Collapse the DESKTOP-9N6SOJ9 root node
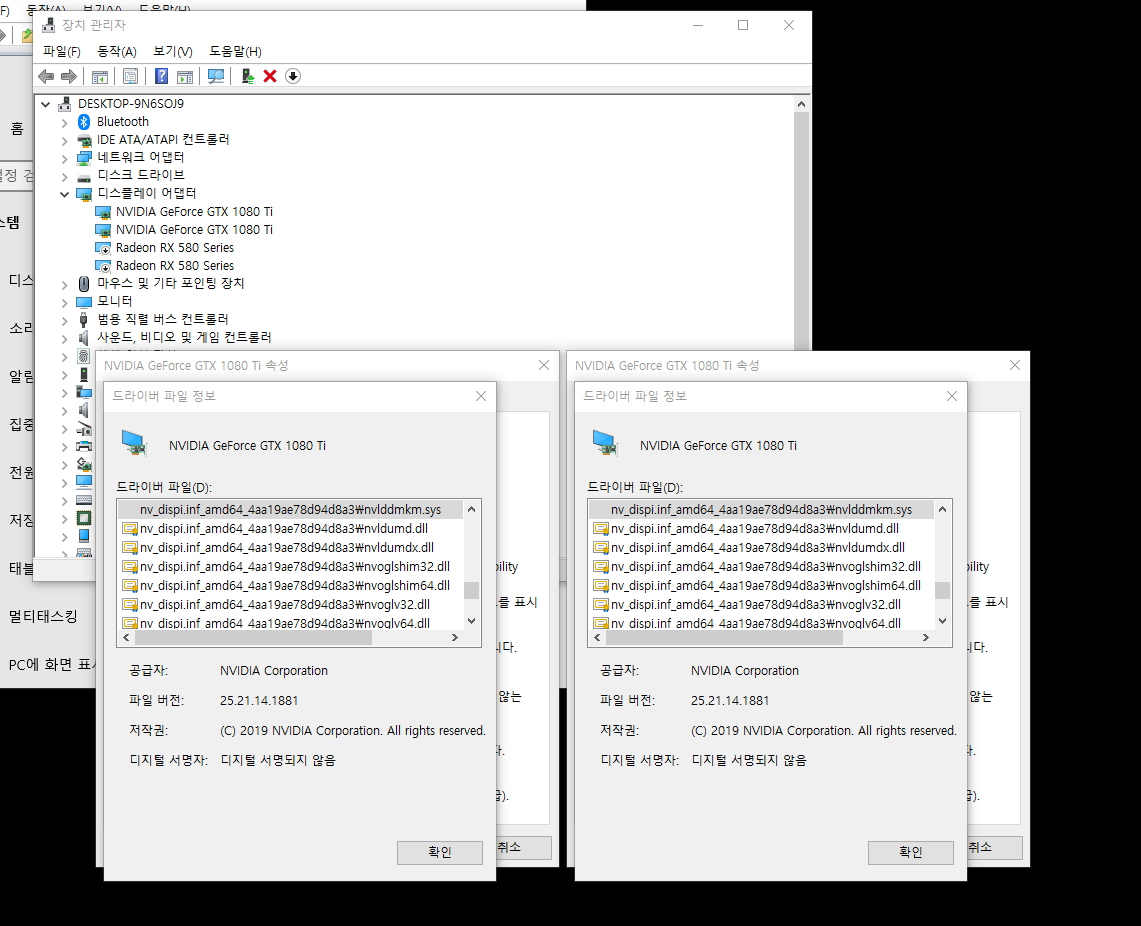This screenshot has height=926, width=1141. pyautogui.click(x=46, y=104)
